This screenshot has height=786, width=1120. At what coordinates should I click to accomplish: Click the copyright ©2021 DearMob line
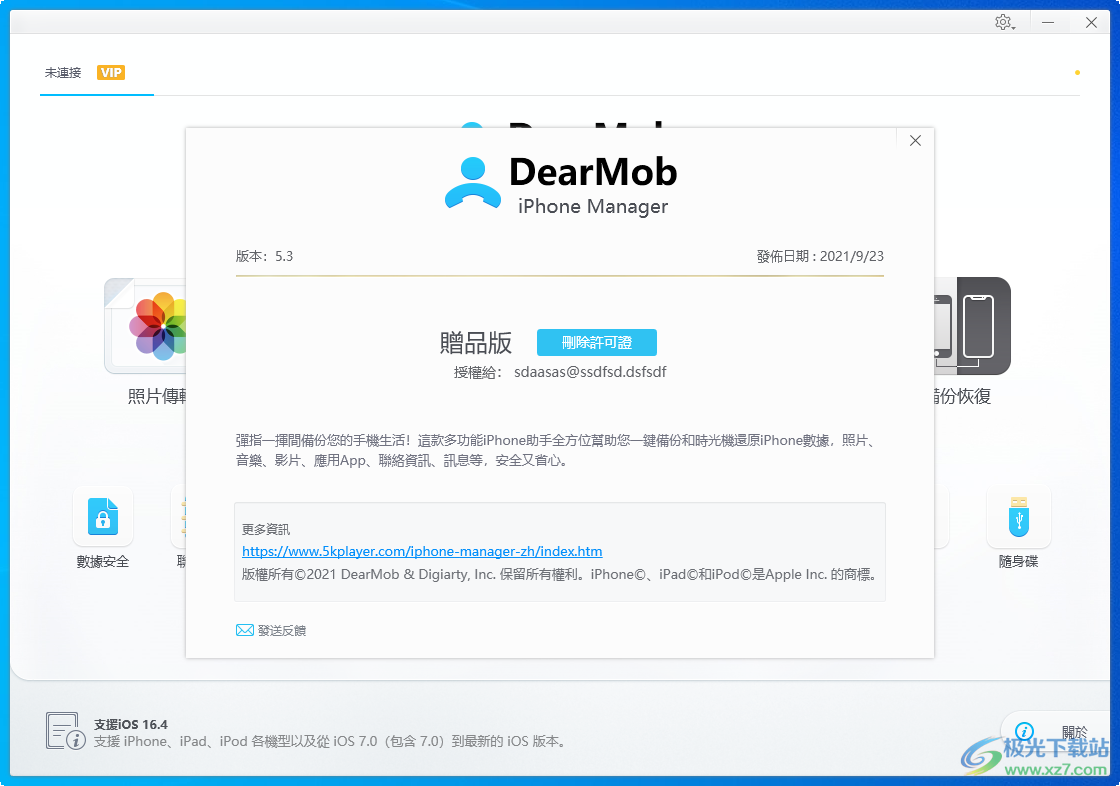point(559,574)
